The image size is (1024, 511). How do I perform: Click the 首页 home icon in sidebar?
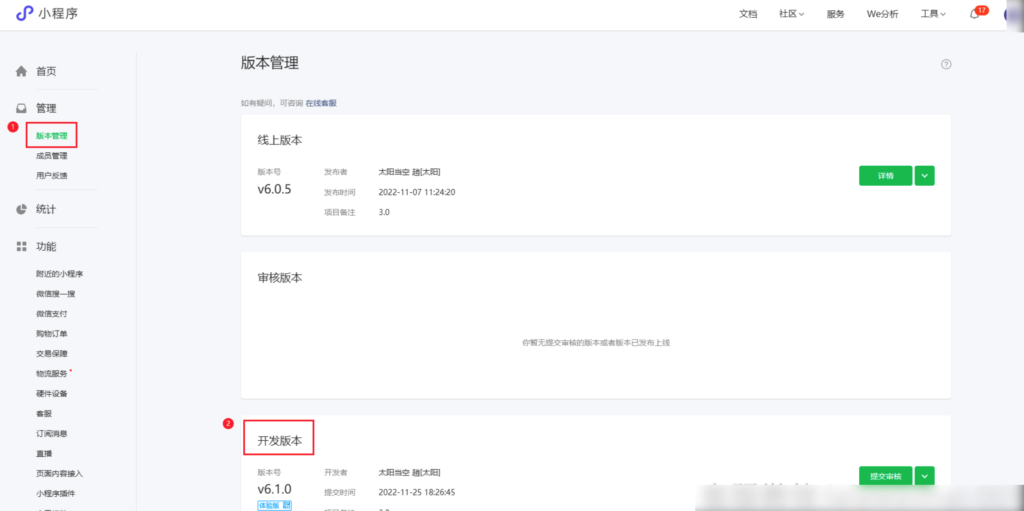tap(21, 72)
